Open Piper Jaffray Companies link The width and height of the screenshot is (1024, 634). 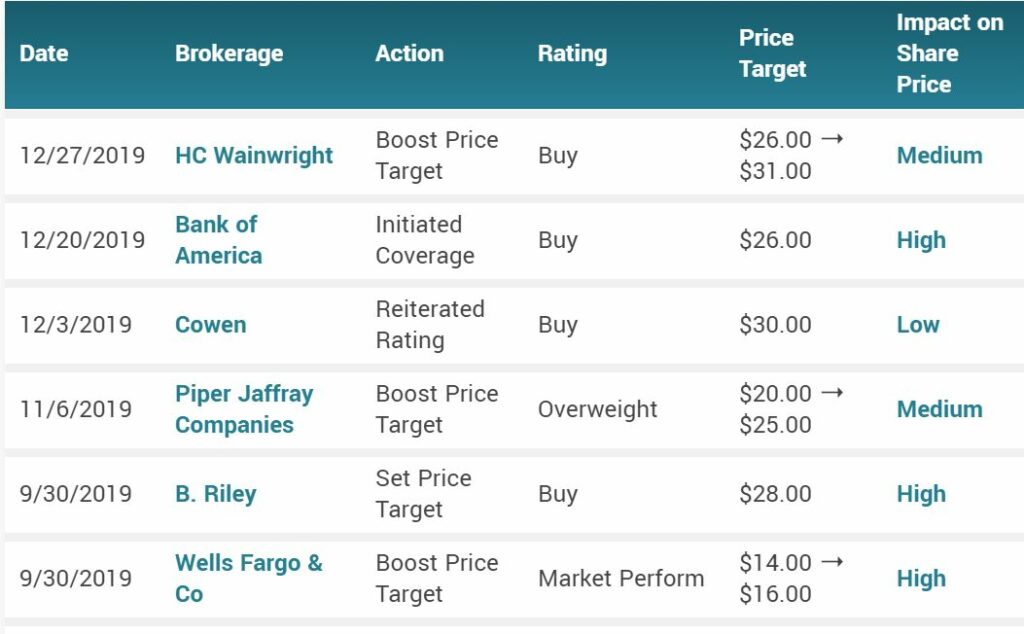pyautogui.click(x=244, y=409)
